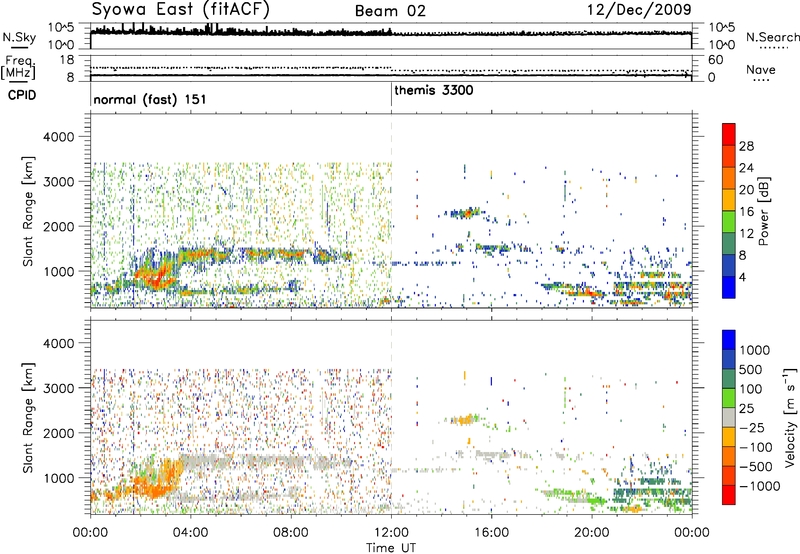
Task: Click the "Nave" legend label
Action: coord(761,69)
